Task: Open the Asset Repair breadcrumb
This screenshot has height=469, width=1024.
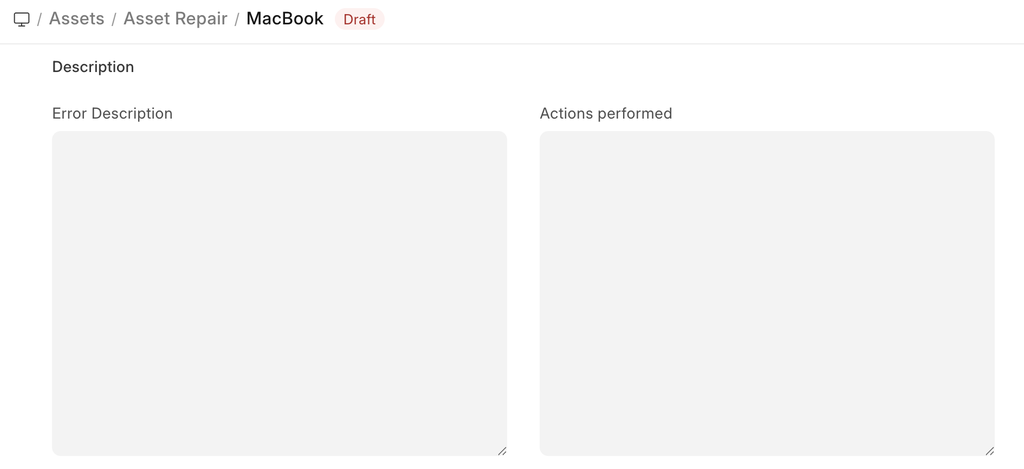Action: coord(175,19)
